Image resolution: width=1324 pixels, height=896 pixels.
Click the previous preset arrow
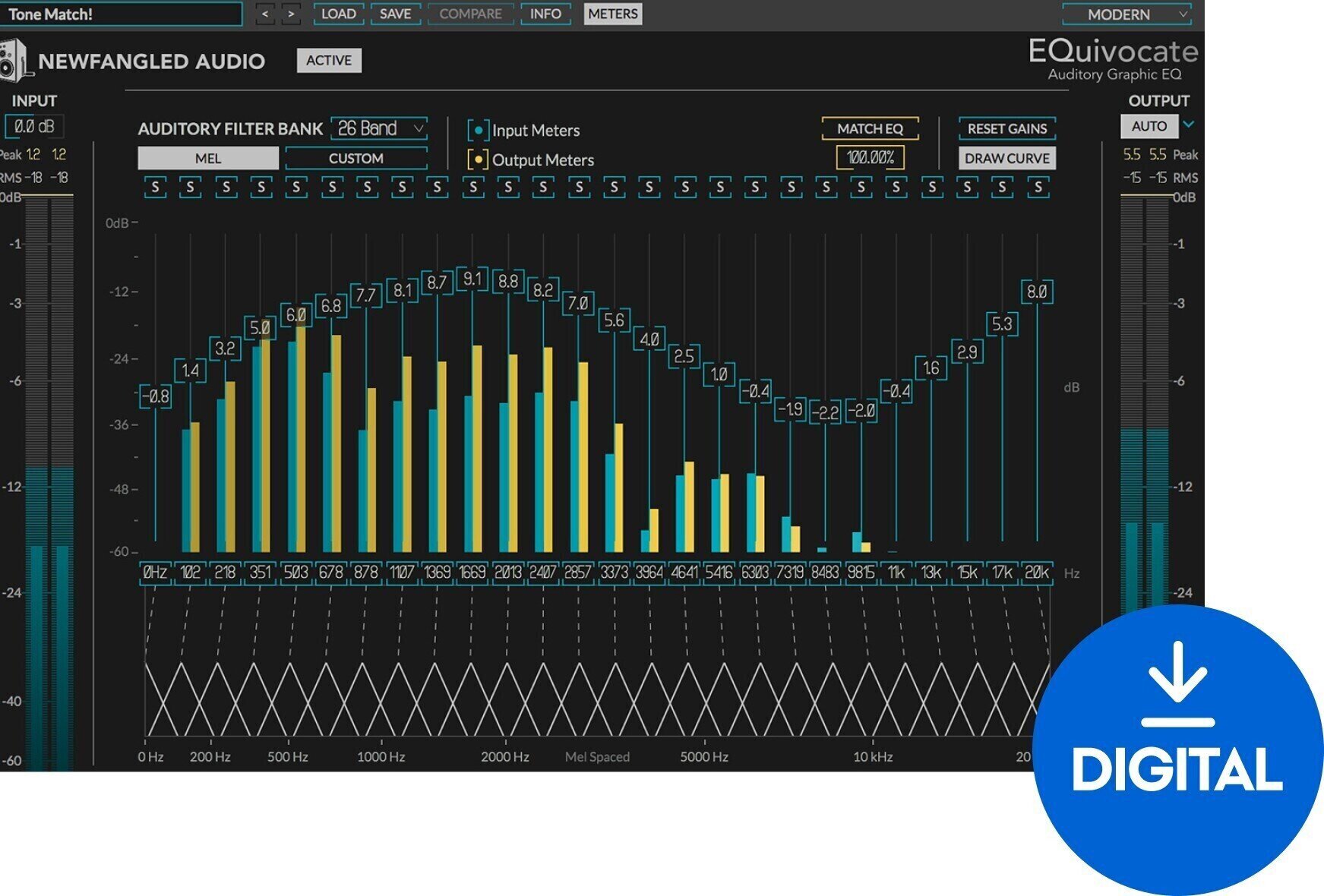pyautogui.click(x=264, y=14)
